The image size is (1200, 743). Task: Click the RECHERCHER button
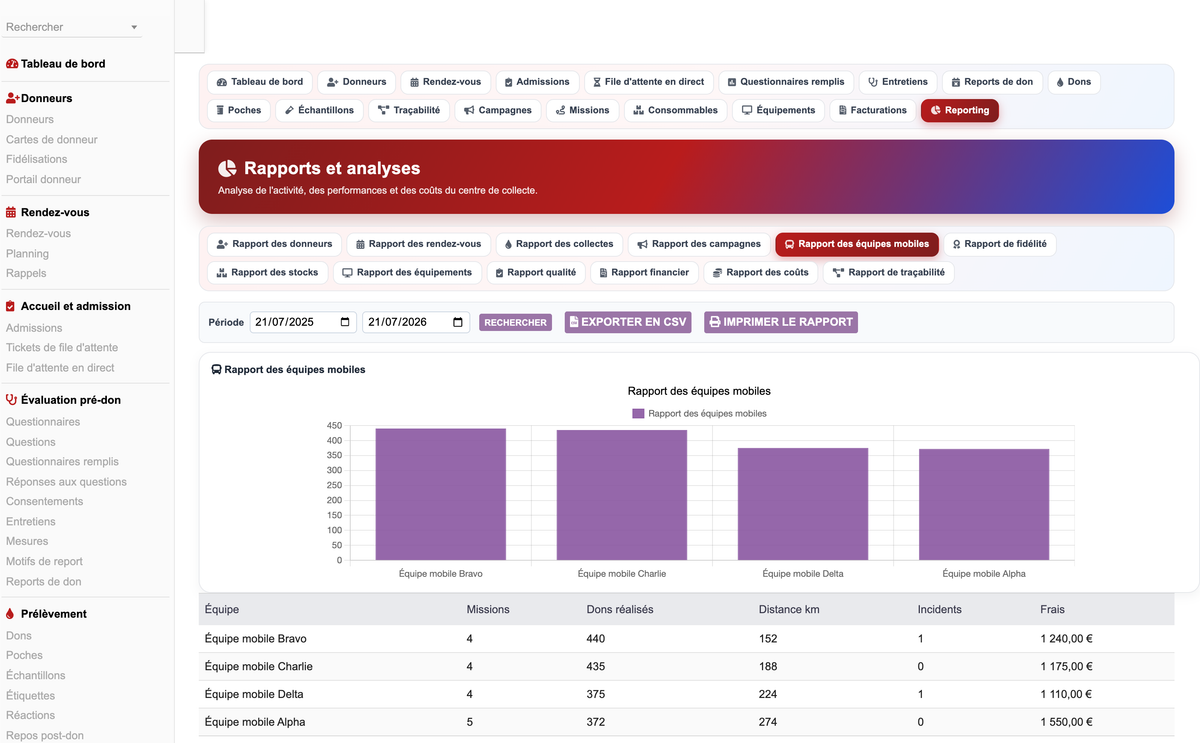[515, 322]
